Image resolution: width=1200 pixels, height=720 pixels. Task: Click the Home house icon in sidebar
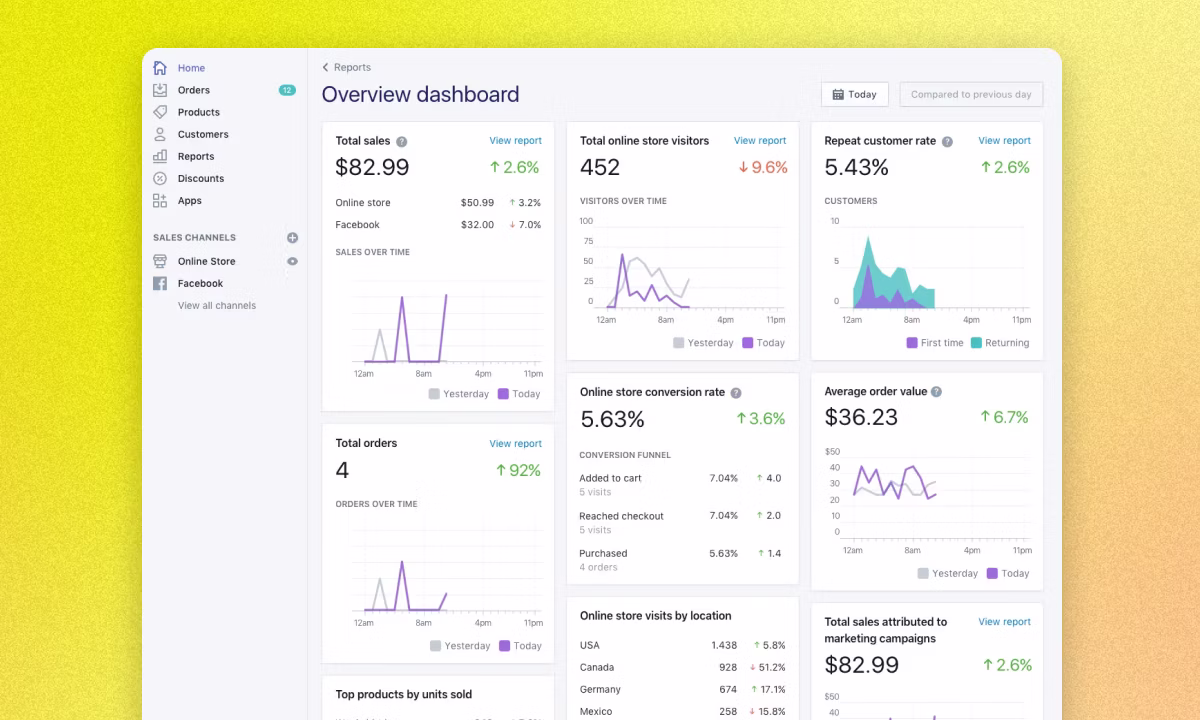pos(160,68)
